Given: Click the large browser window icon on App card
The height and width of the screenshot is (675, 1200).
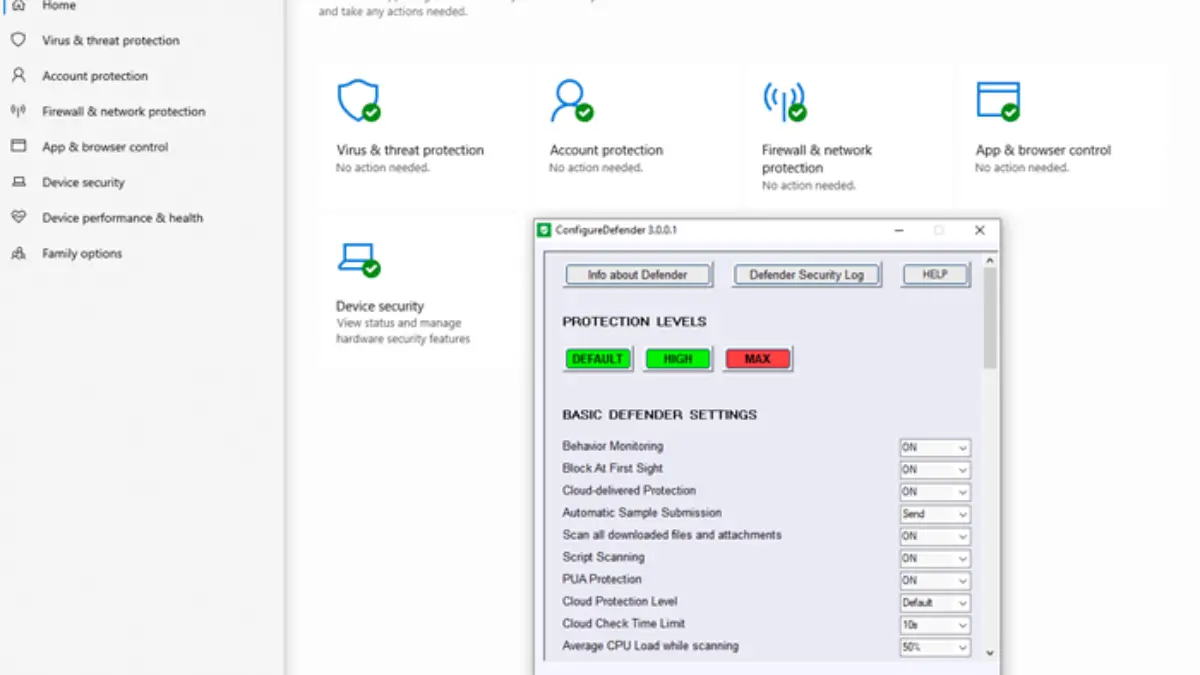Looking at the screenshot, I should [998, 101].
